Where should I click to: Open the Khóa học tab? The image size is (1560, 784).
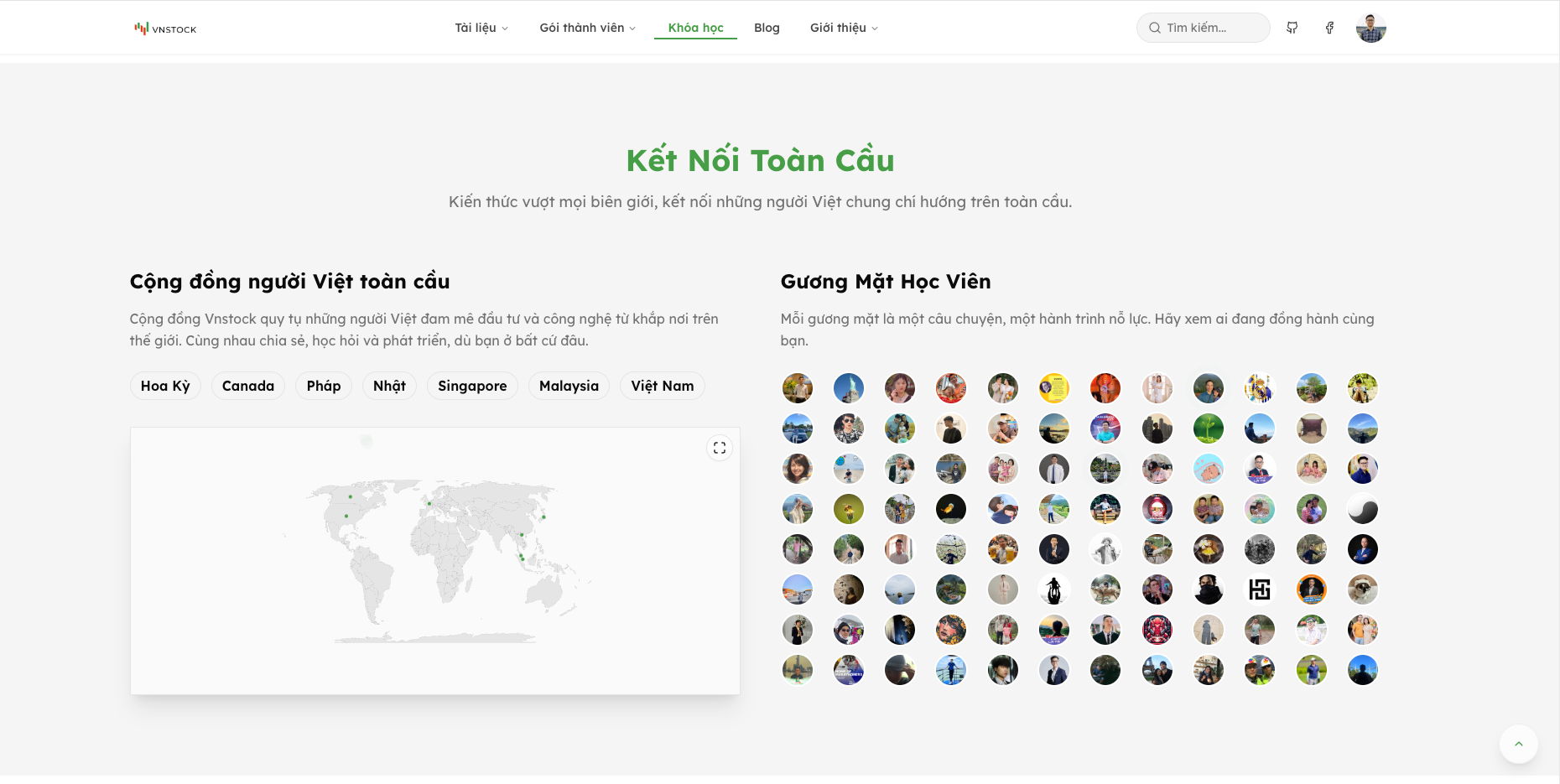pos(695,28)
